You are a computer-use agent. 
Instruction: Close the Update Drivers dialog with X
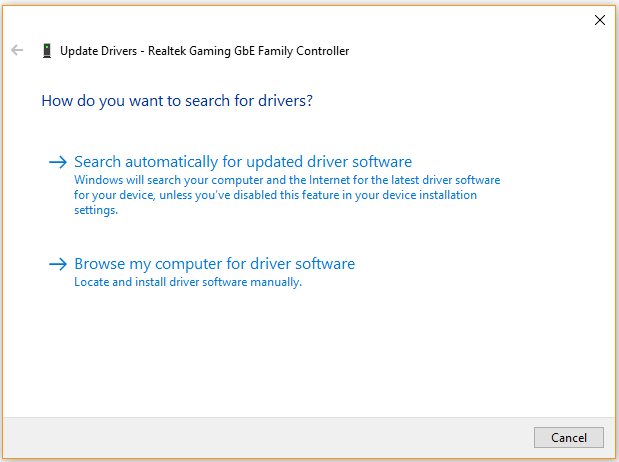pos(600,20)
